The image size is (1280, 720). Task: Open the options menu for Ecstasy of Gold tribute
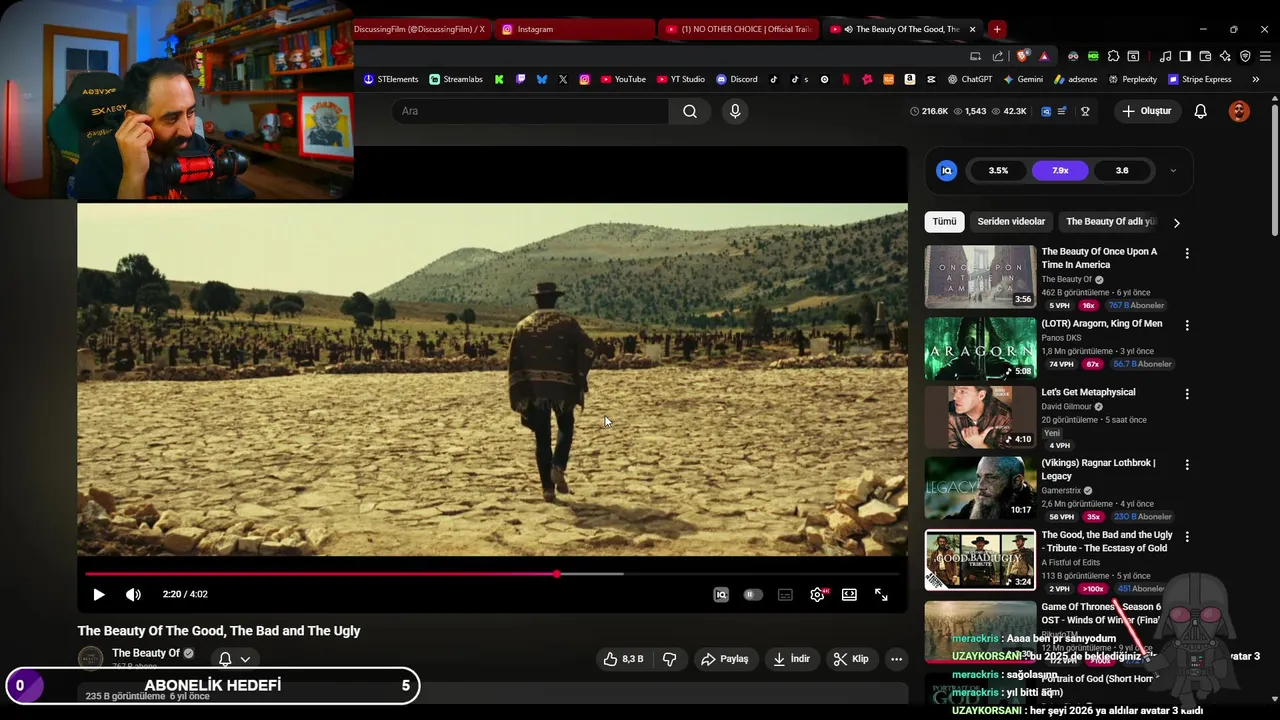point(1187,537)
